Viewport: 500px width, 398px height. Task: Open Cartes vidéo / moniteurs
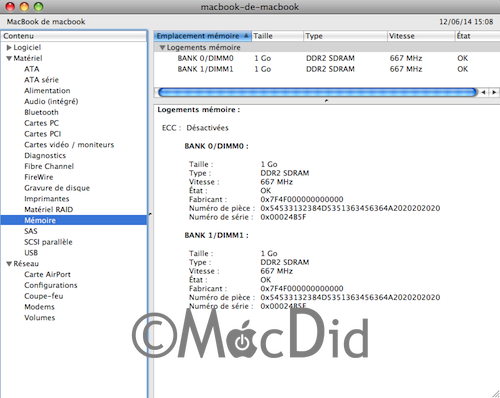pyautogui.click(x=69, y=145)
